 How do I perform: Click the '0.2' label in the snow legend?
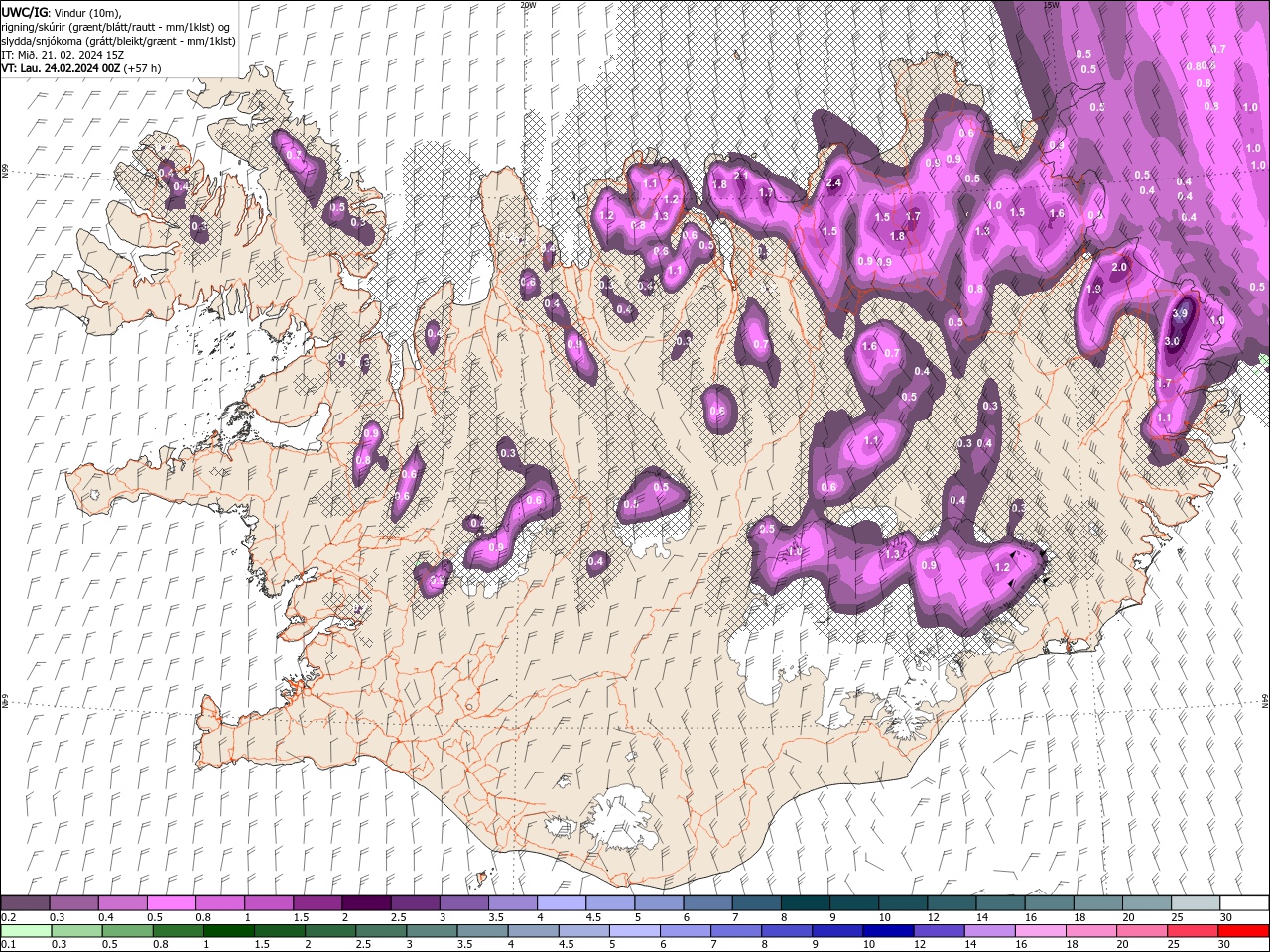pos(8,917)
